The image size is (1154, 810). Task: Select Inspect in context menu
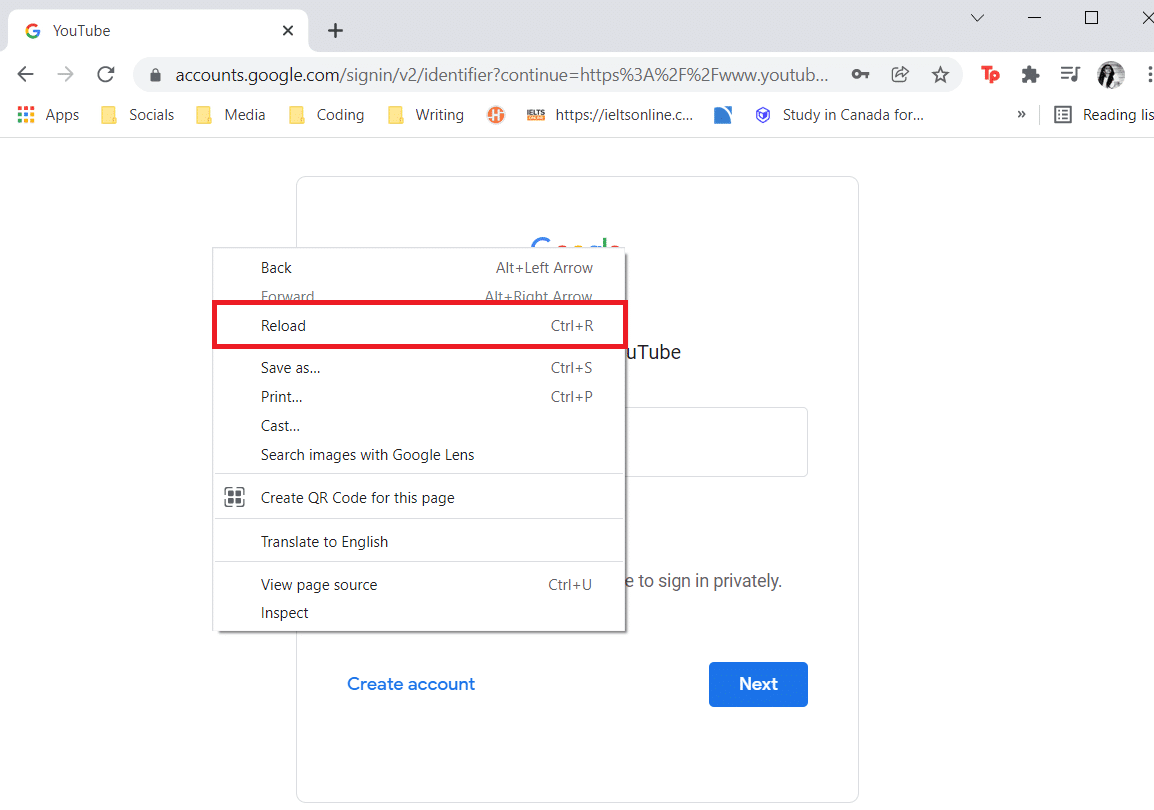419,613
